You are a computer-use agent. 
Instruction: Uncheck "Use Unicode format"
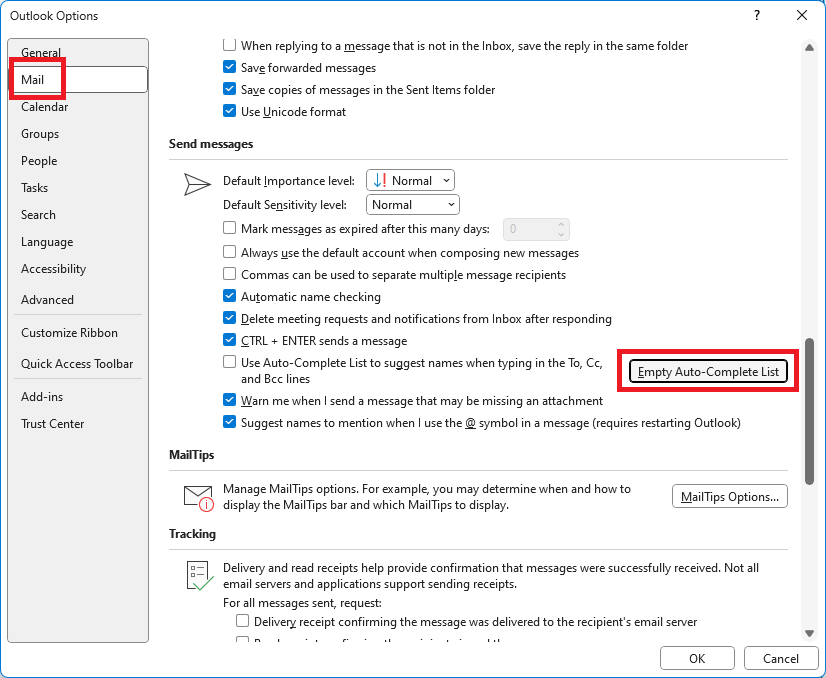pyautogui.click(x=229, y=111)
